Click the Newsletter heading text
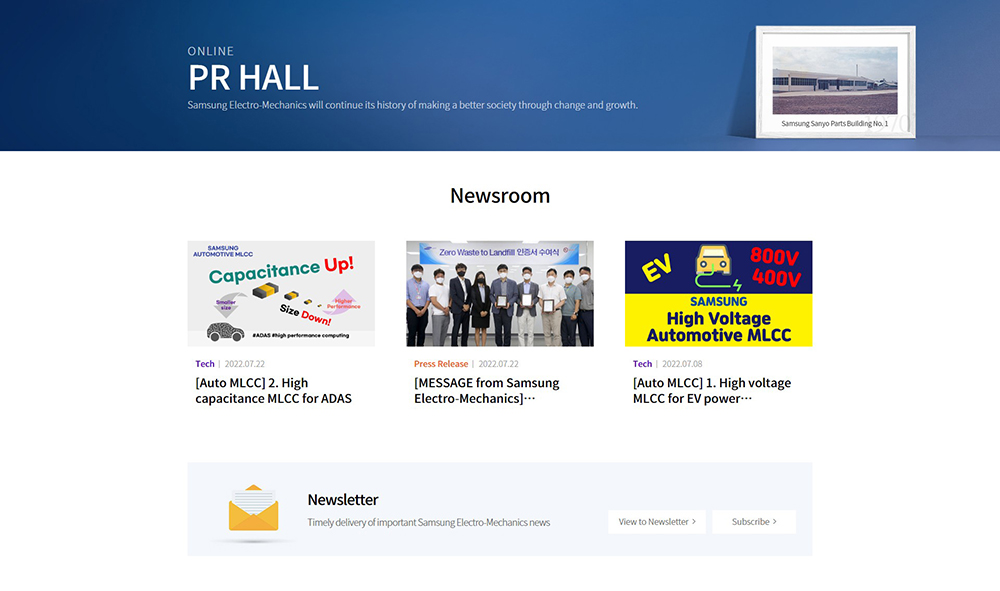 [x=343, y=500]
